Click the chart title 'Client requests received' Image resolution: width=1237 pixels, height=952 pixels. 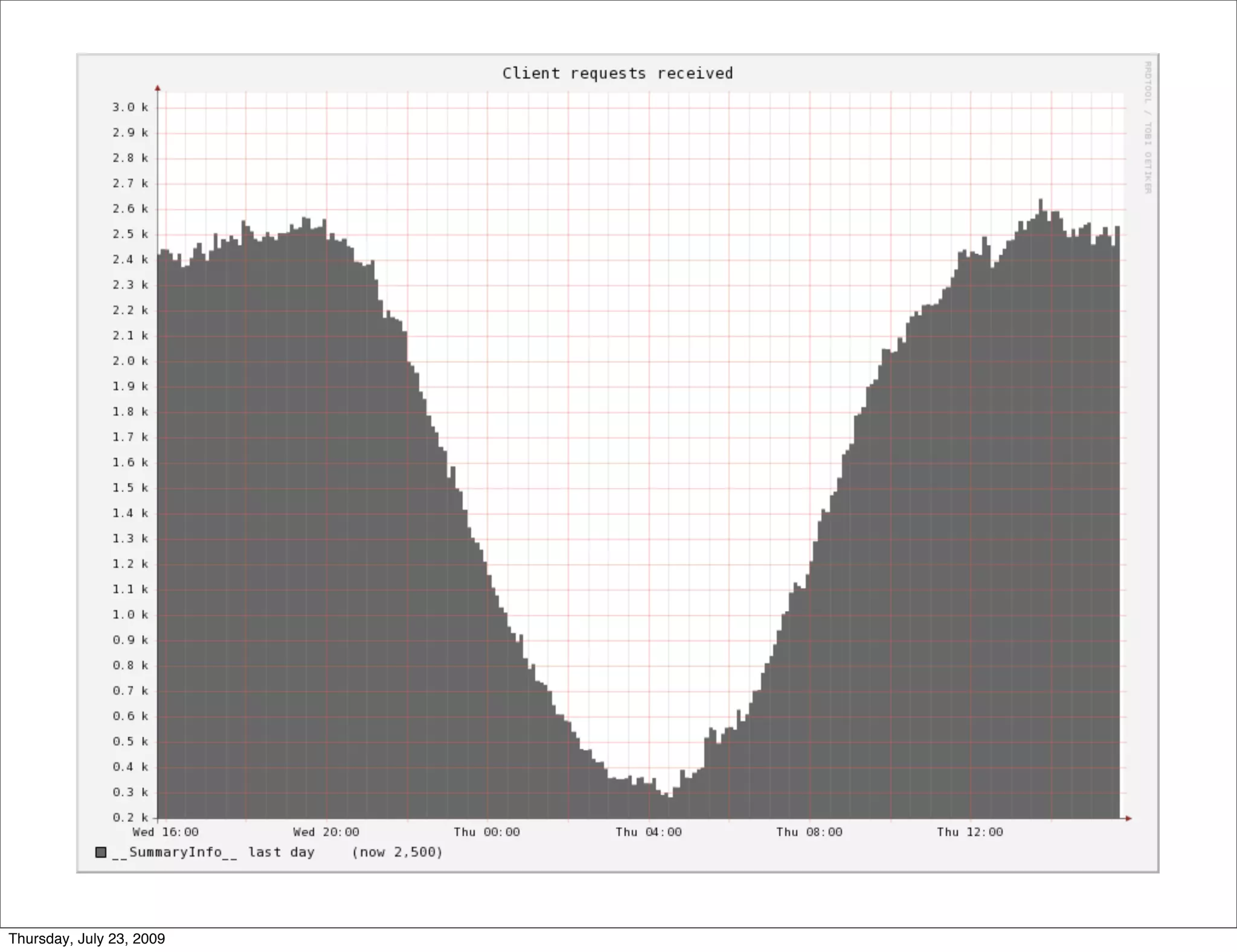(x=617, y=73)
